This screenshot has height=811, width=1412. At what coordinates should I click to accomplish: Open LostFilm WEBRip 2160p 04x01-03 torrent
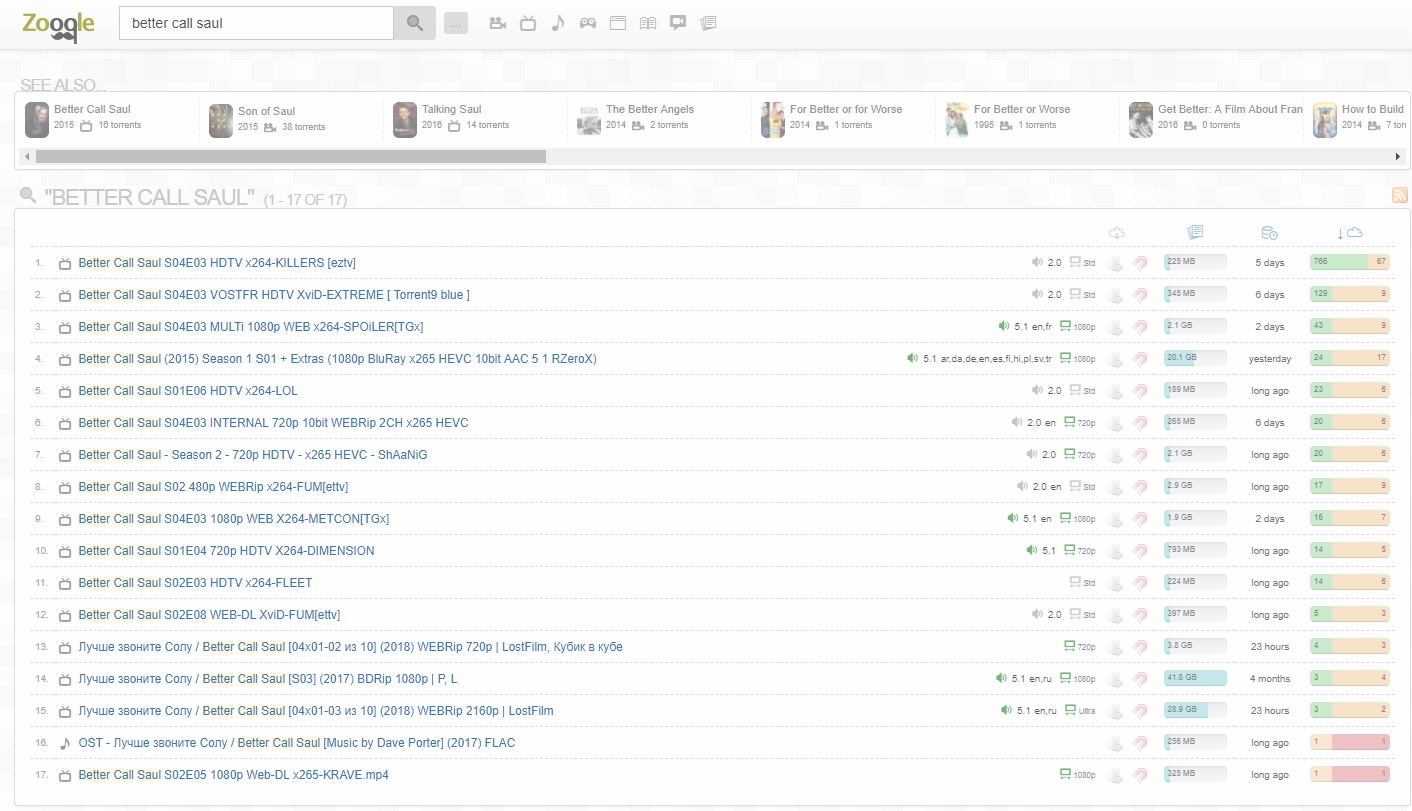tap(316, 711)
